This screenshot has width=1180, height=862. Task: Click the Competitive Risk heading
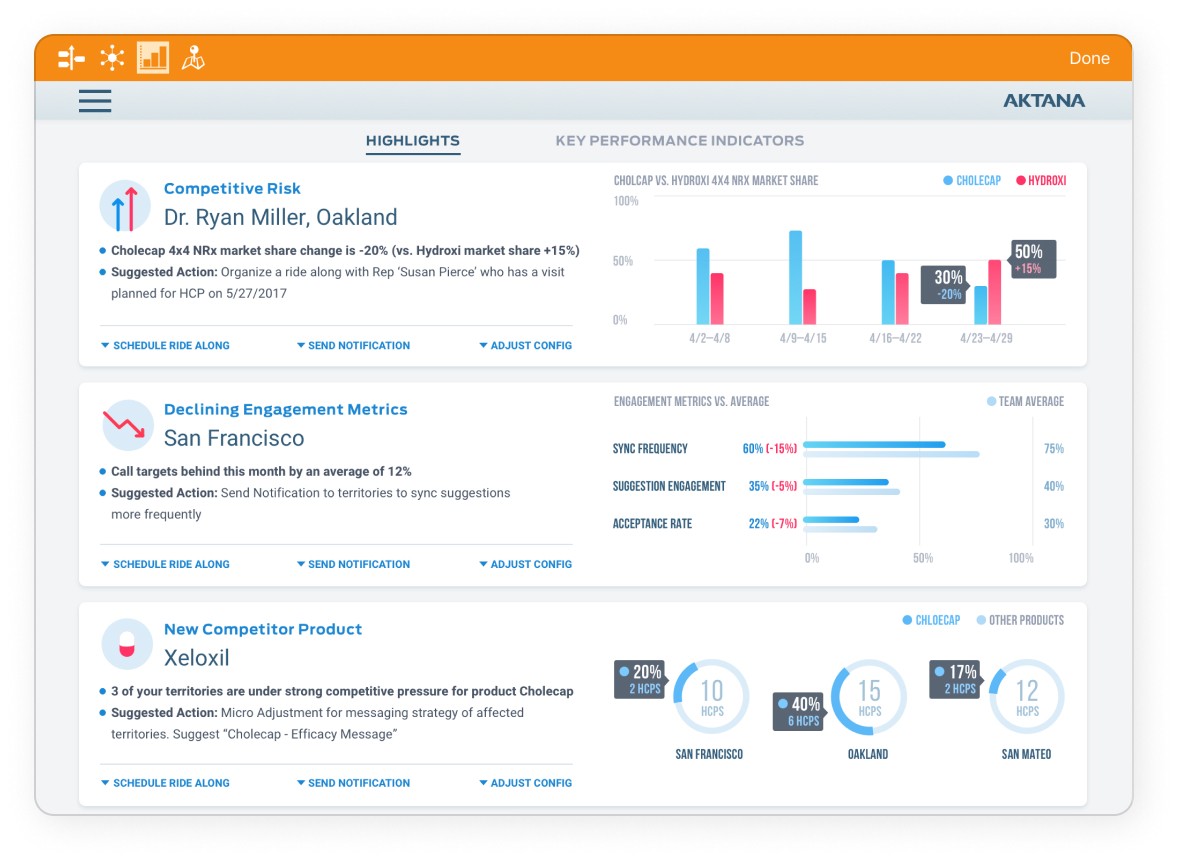[232, 188]
